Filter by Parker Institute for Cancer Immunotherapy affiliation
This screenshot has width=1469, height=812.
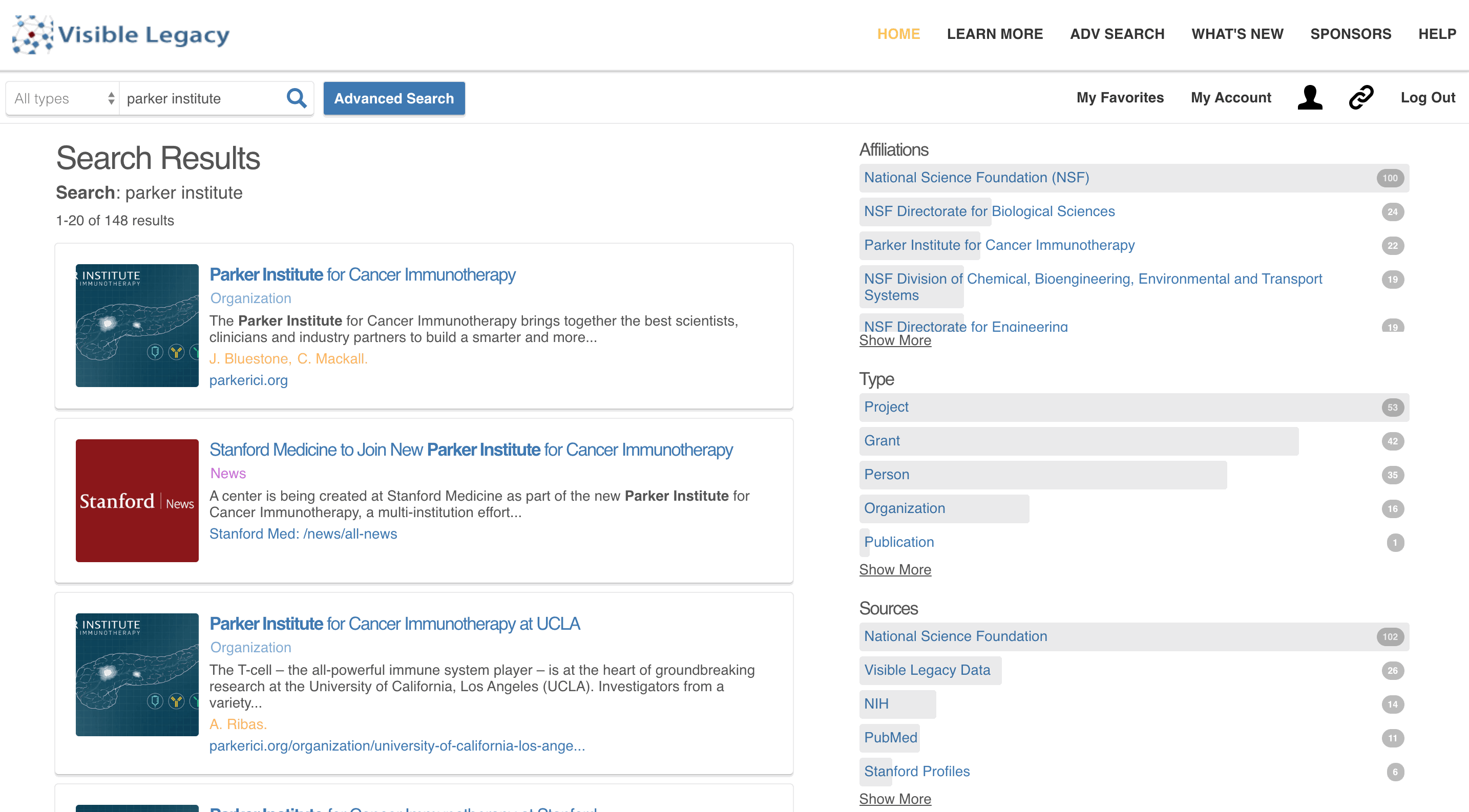pyautogui.click(x=999, y=245)
